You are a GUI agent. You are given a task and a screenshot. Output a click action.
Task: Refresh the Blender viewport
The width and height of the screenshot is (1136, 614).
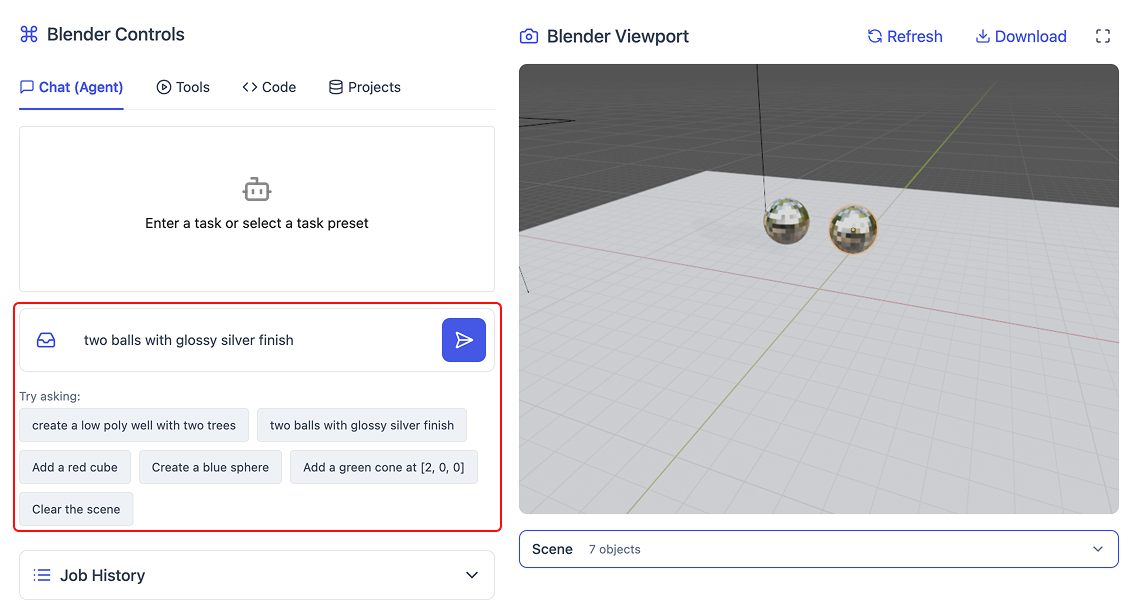pyautogui.click(x=905, y=36)
